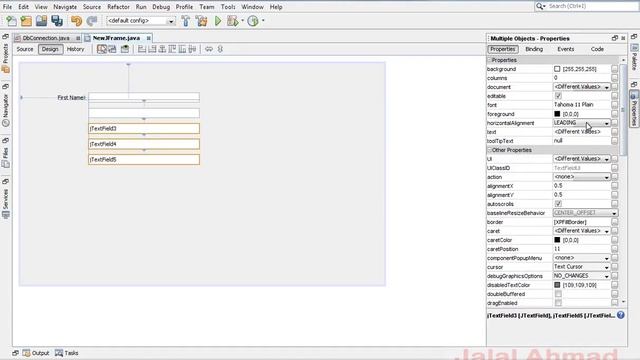Click the Preview Design icon
Screen dimensions: 640x360
[125, 49]
